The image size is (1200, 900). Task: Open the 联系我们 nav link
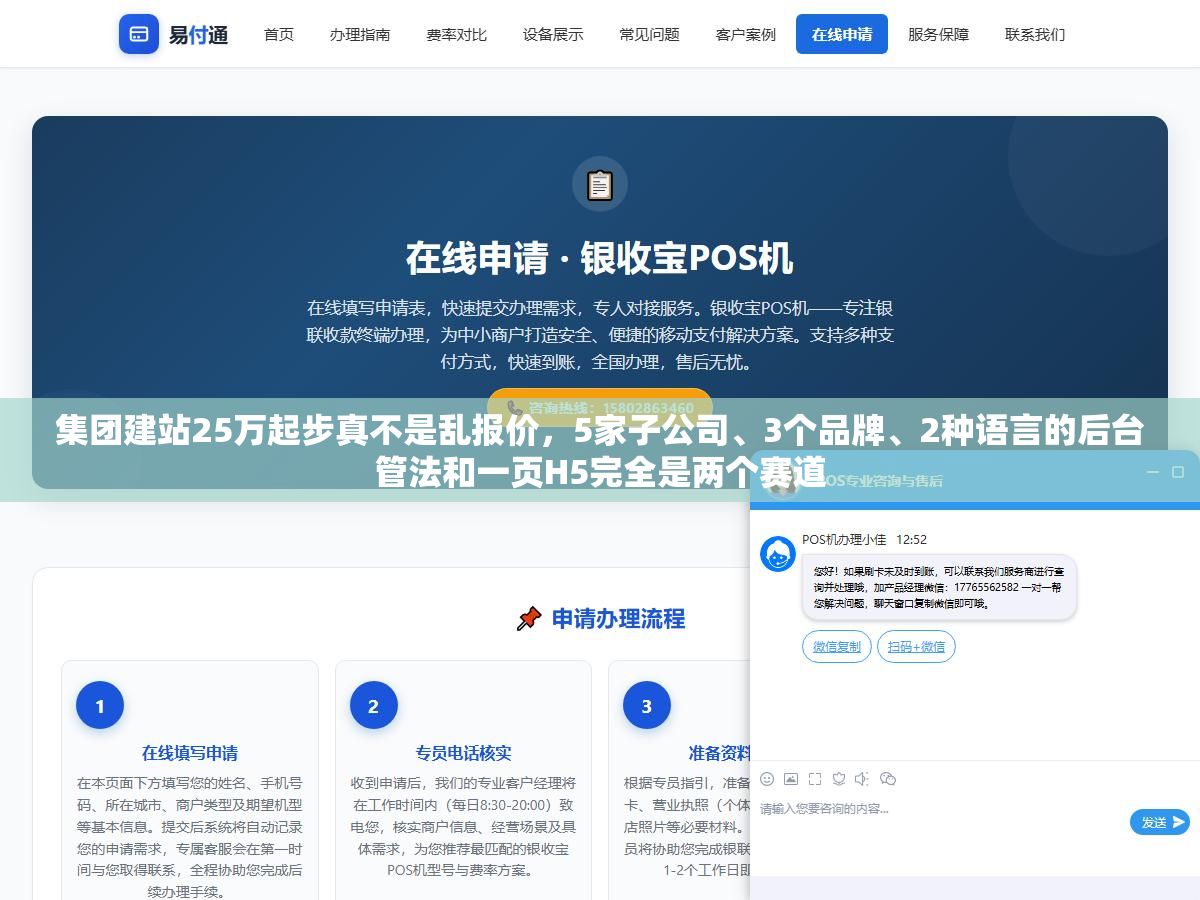pos(1035,34)
